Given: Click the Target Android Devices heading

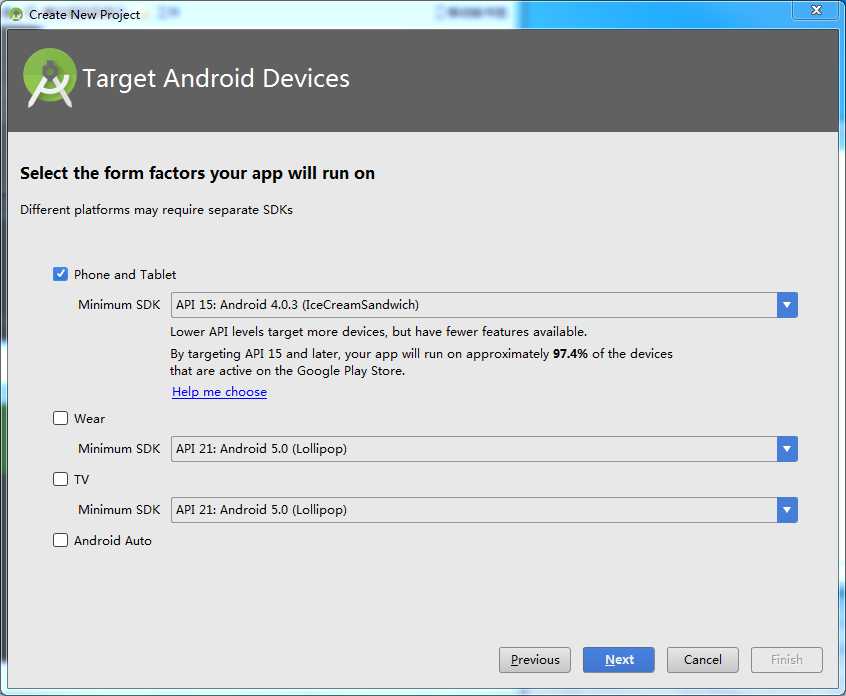Looking at the screenshot, I should [216, 78].
